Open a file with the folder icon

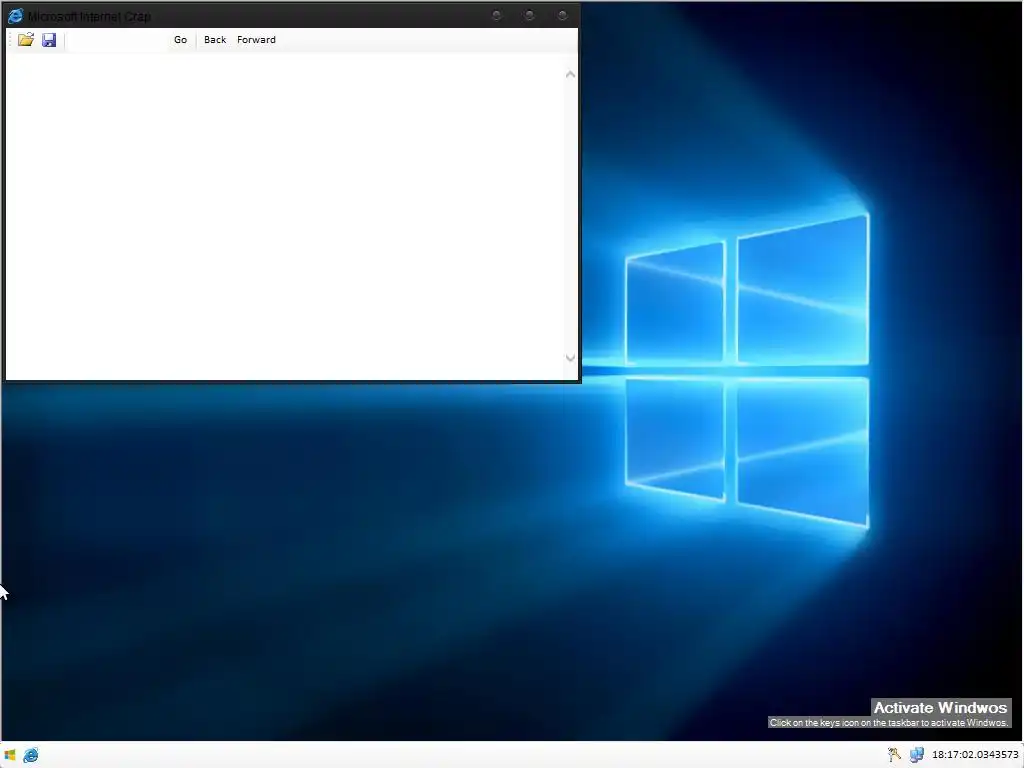click(25, 40)
